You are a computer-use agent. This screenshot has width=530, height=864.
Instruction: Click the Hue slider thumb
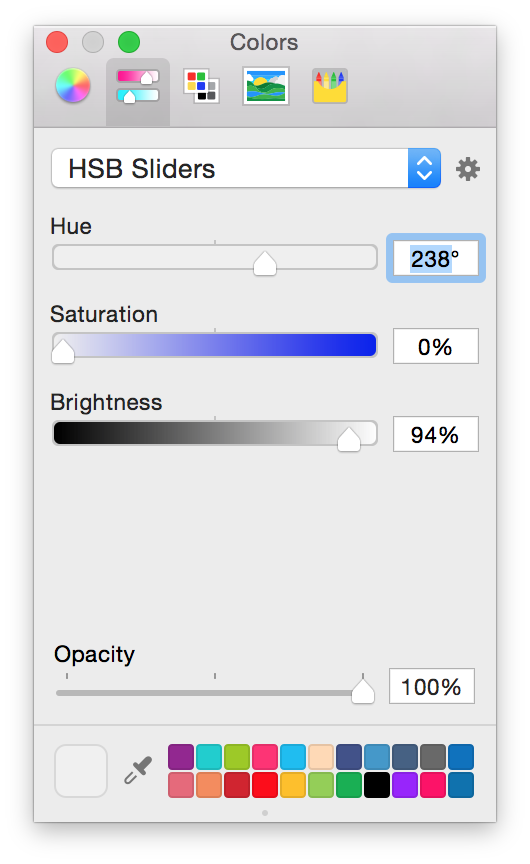(x=265, y=263)
